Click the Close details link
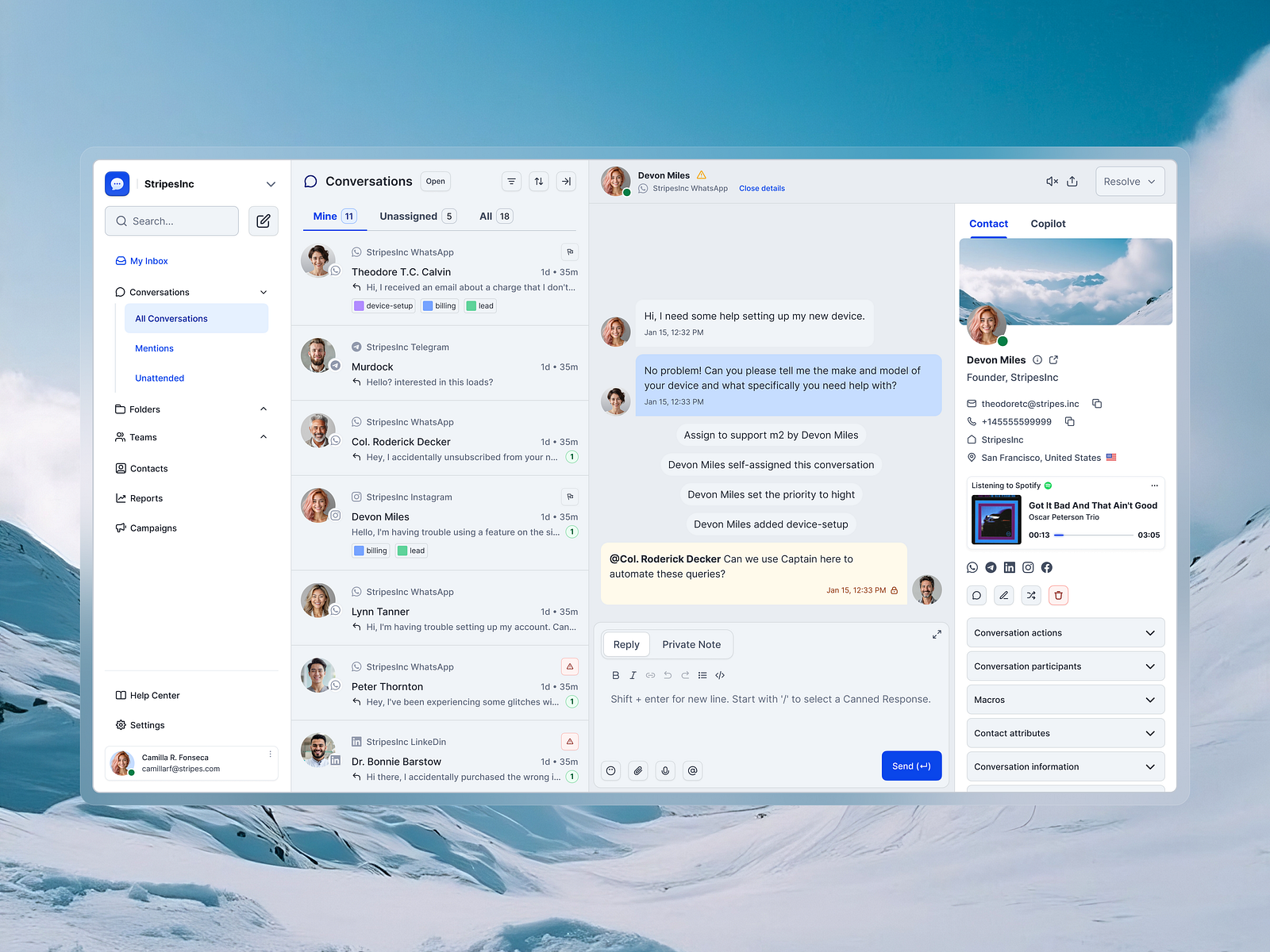 pos(761,188)
